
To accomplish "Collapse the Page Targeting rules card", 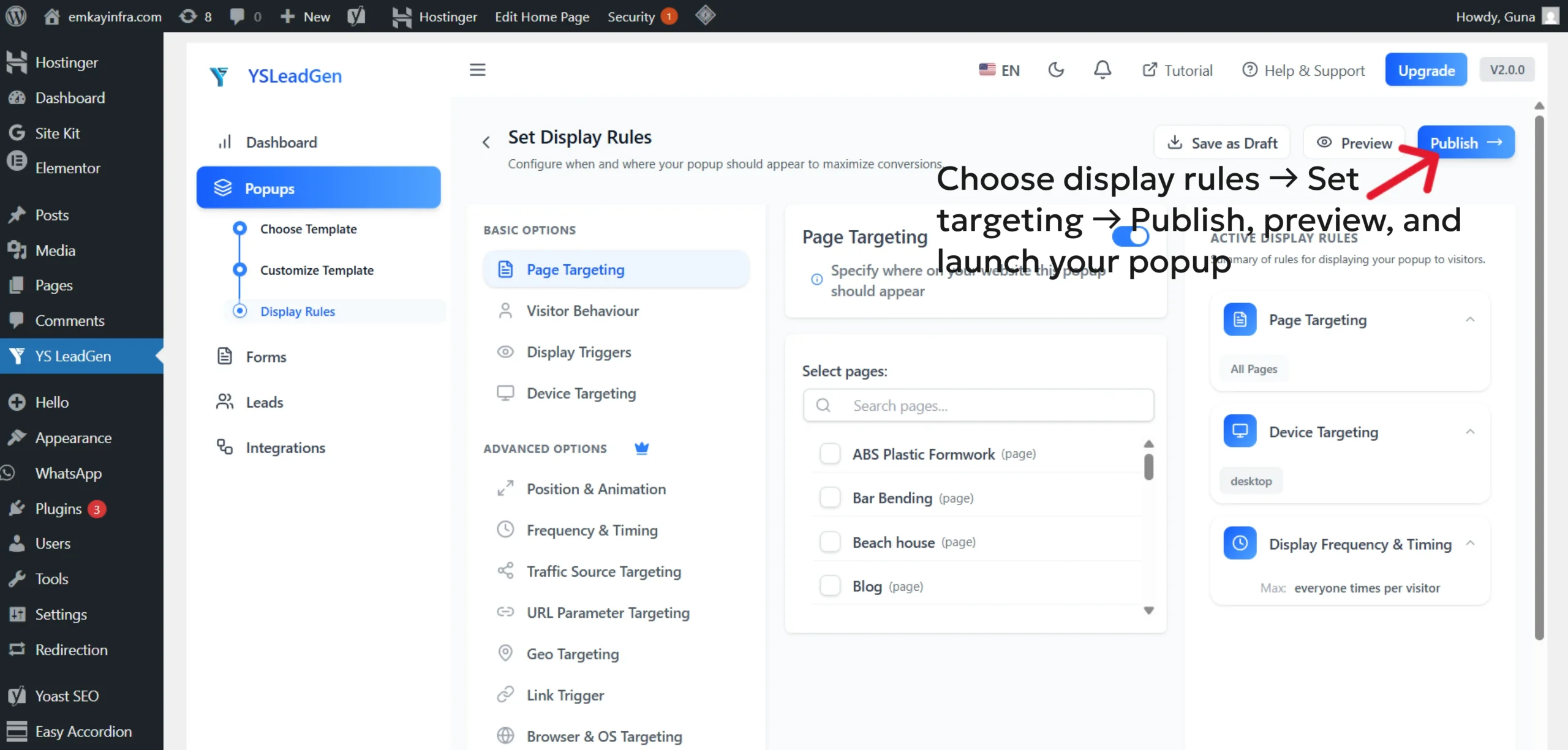I will coord(1470,320).
